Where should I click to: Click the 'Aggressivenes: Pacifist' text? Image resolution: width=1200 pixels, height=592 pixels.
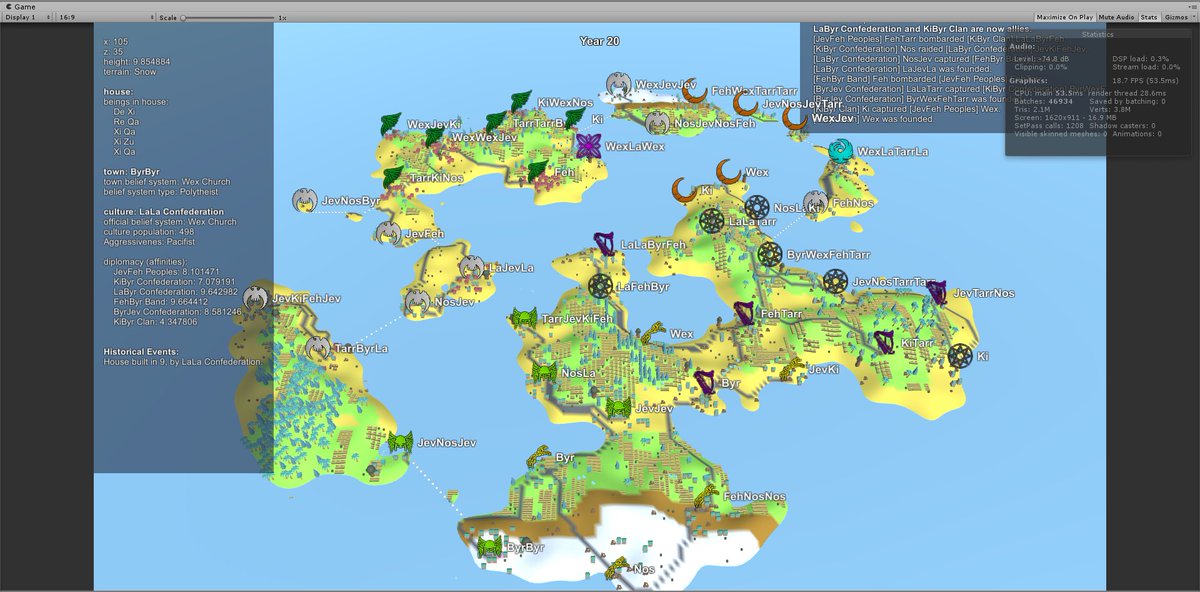149,241
